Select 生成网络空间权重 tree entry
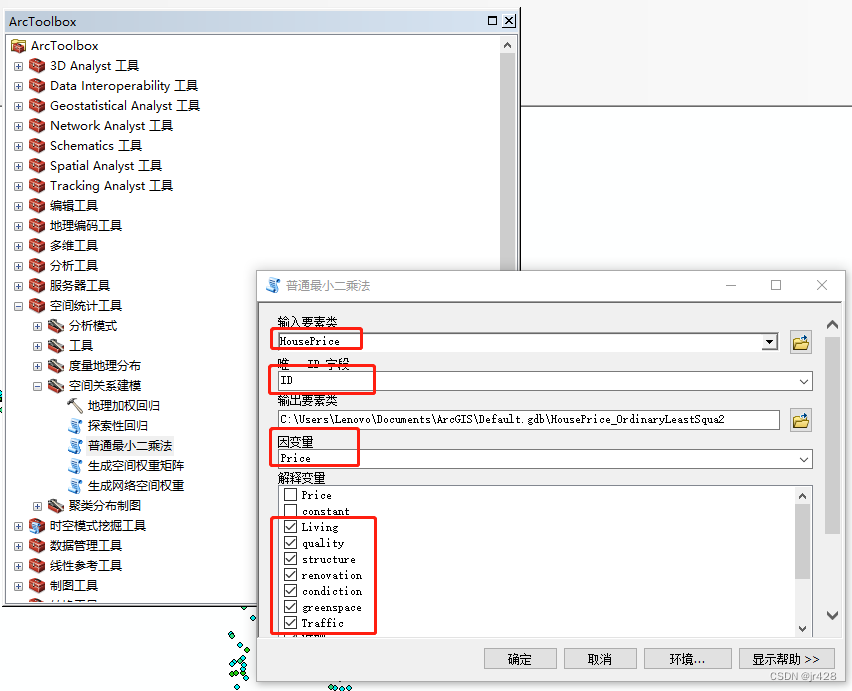 (x=136, y=486)
